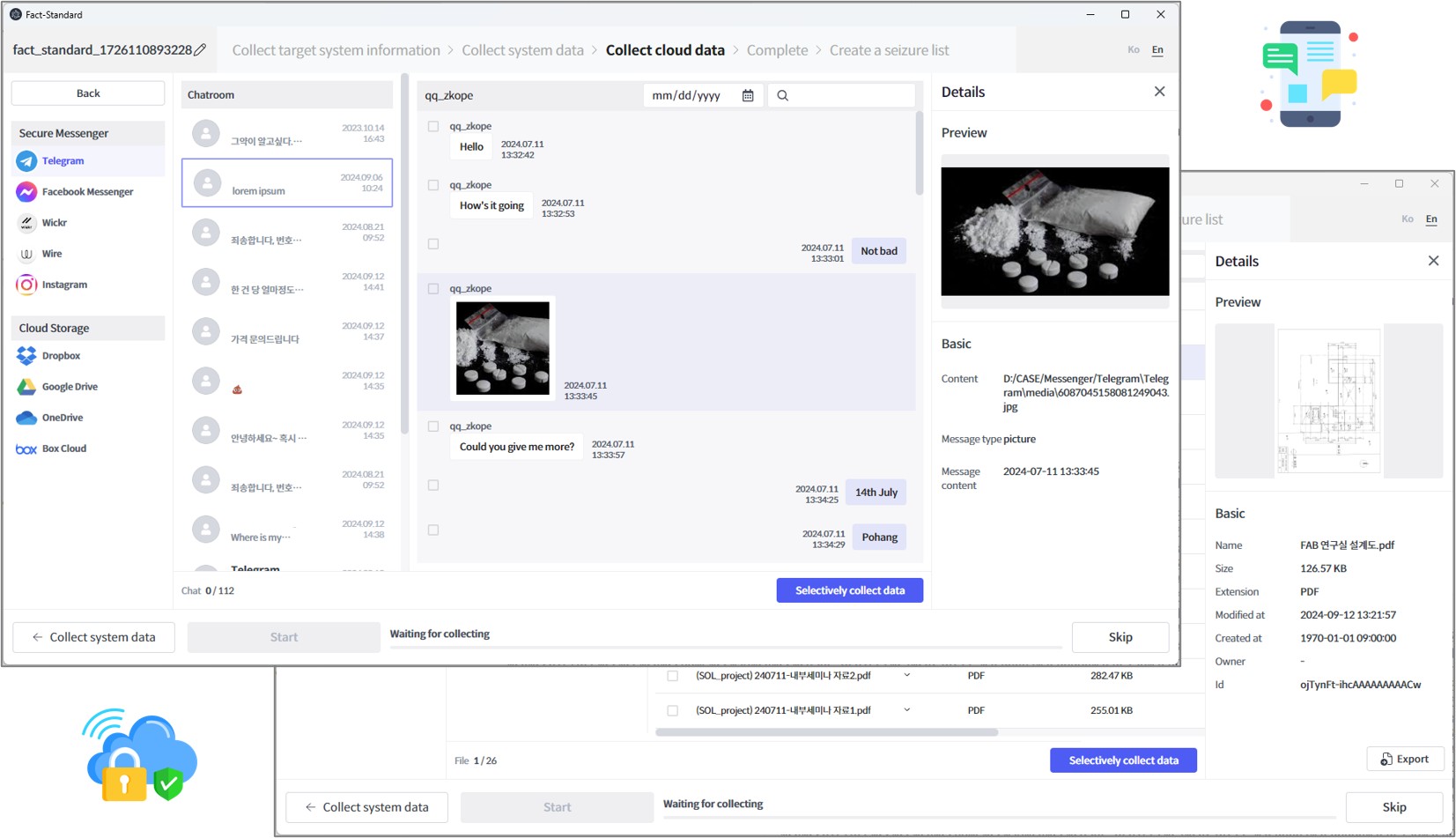Open the "그악이 알고싶다" chatroom

pos(287,134)
